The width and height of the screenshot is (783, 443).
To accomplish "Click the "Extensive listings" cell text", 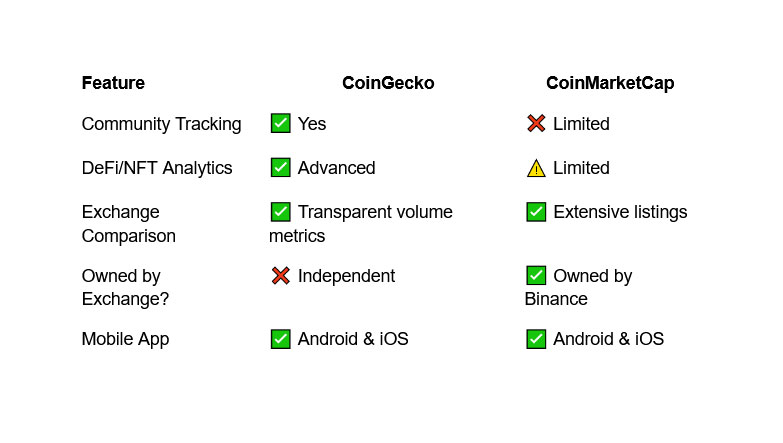I will [x=620, y=212].
